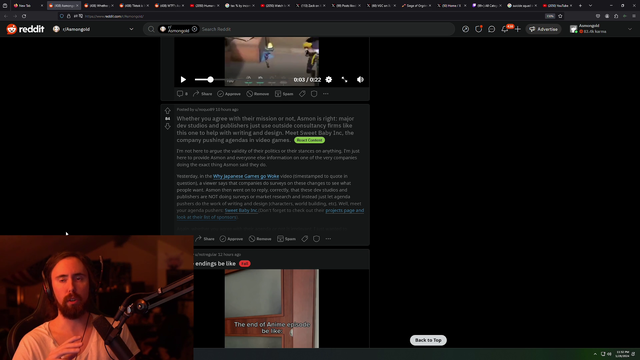Open the more options ellipsis on video post
Image resolution: width=640 pixels, height=360 pixels.
326,94
